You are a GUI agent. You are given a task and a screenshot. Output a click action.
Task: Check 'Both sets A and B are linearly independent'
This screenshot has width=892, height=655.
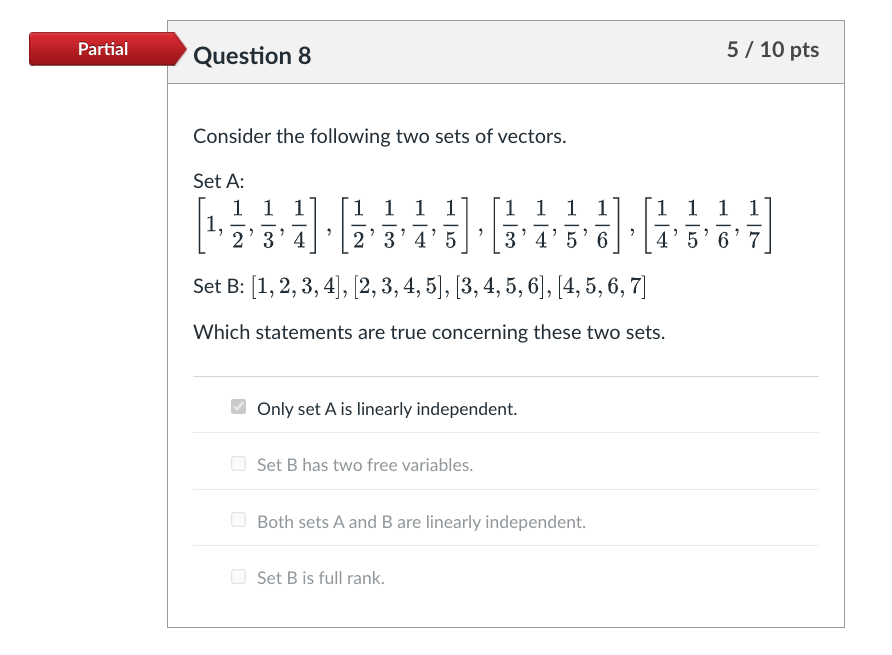coord(238,520)
